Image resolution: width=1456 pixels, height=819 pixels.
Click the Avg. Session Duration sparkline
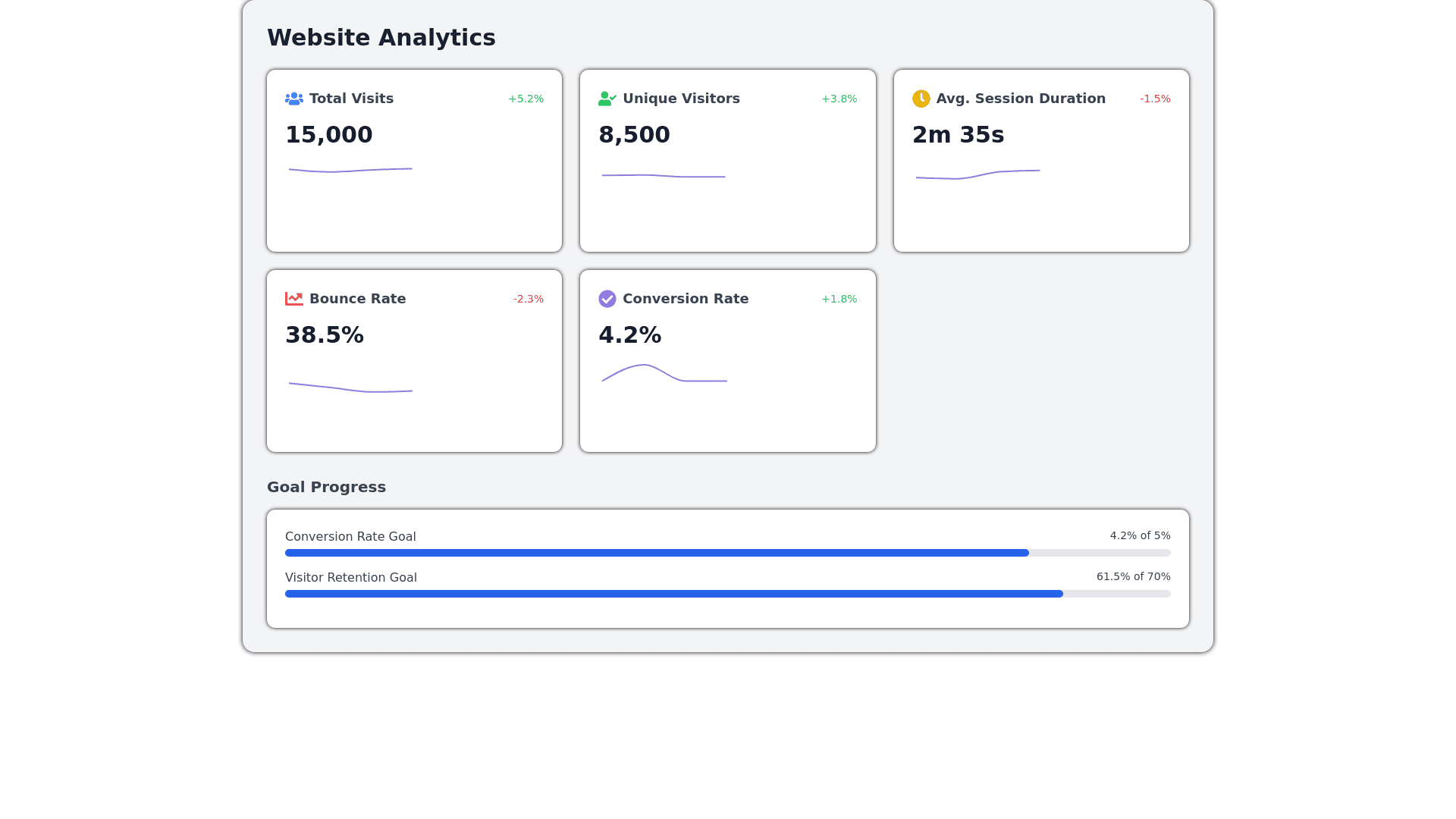(977, 175)
